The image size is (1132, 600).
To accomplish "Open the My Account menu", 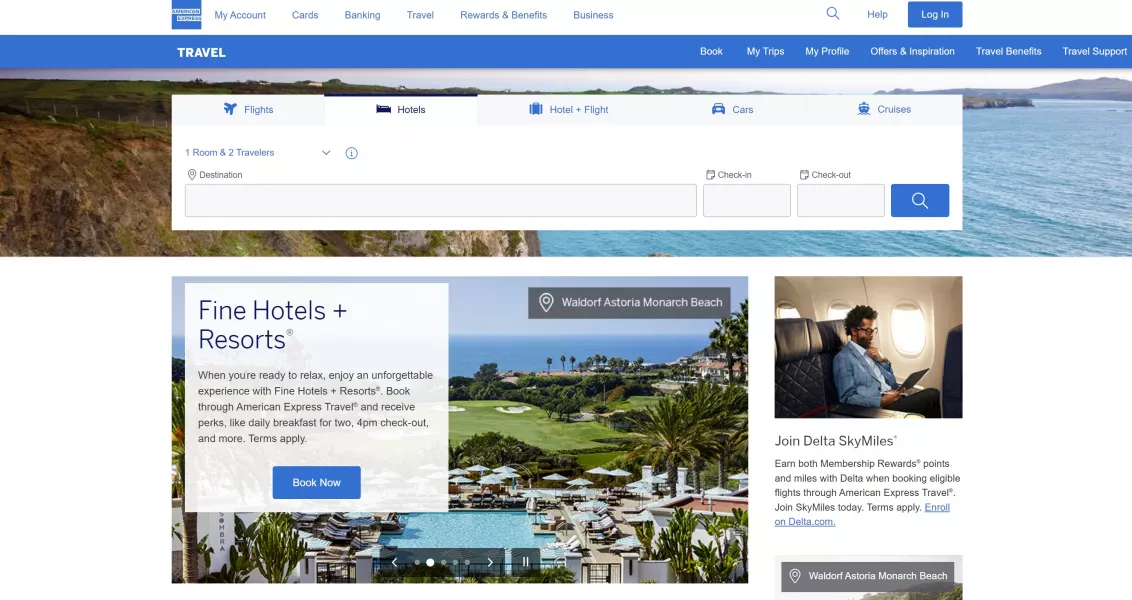I will (x=240, y=15).
